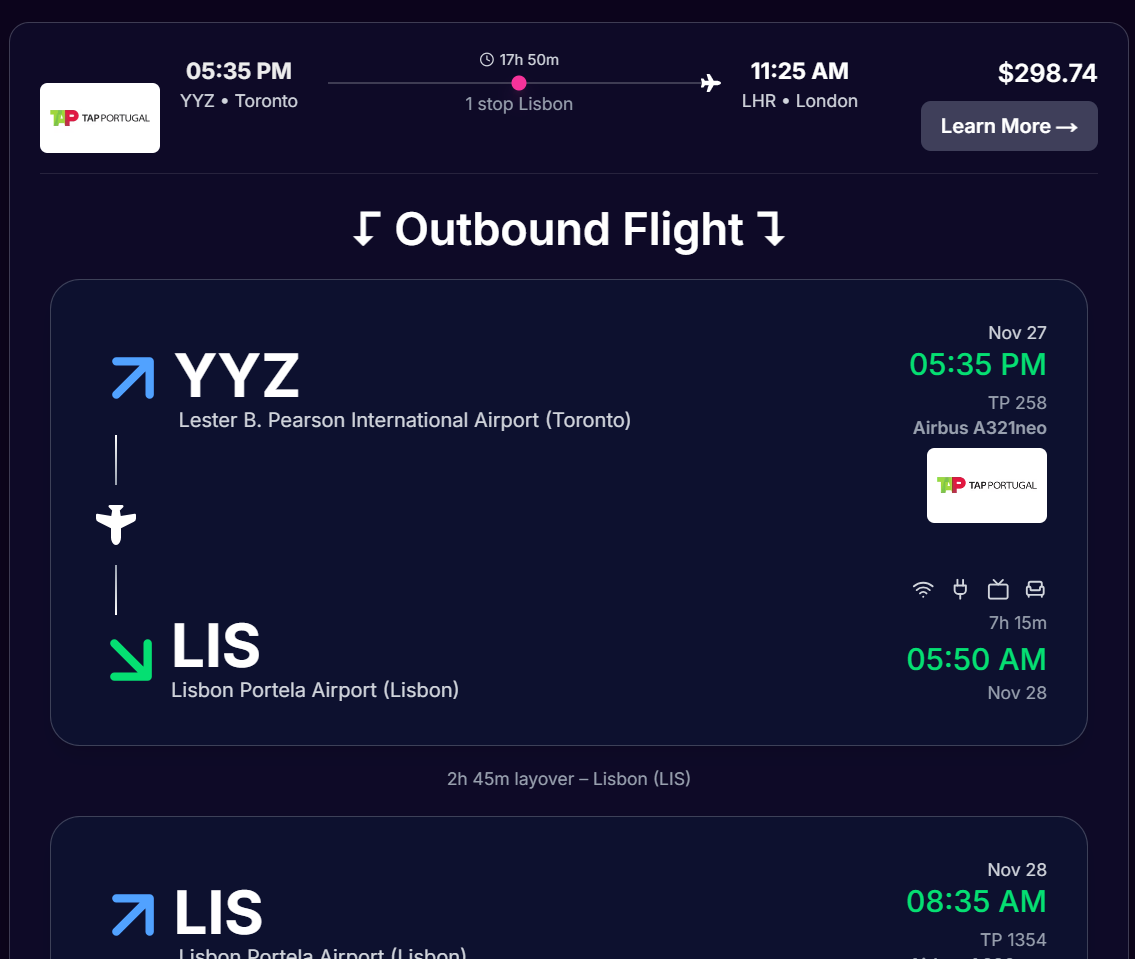
Task: Click the airplane icon at the route's end
Action: (x=710, y=83)
